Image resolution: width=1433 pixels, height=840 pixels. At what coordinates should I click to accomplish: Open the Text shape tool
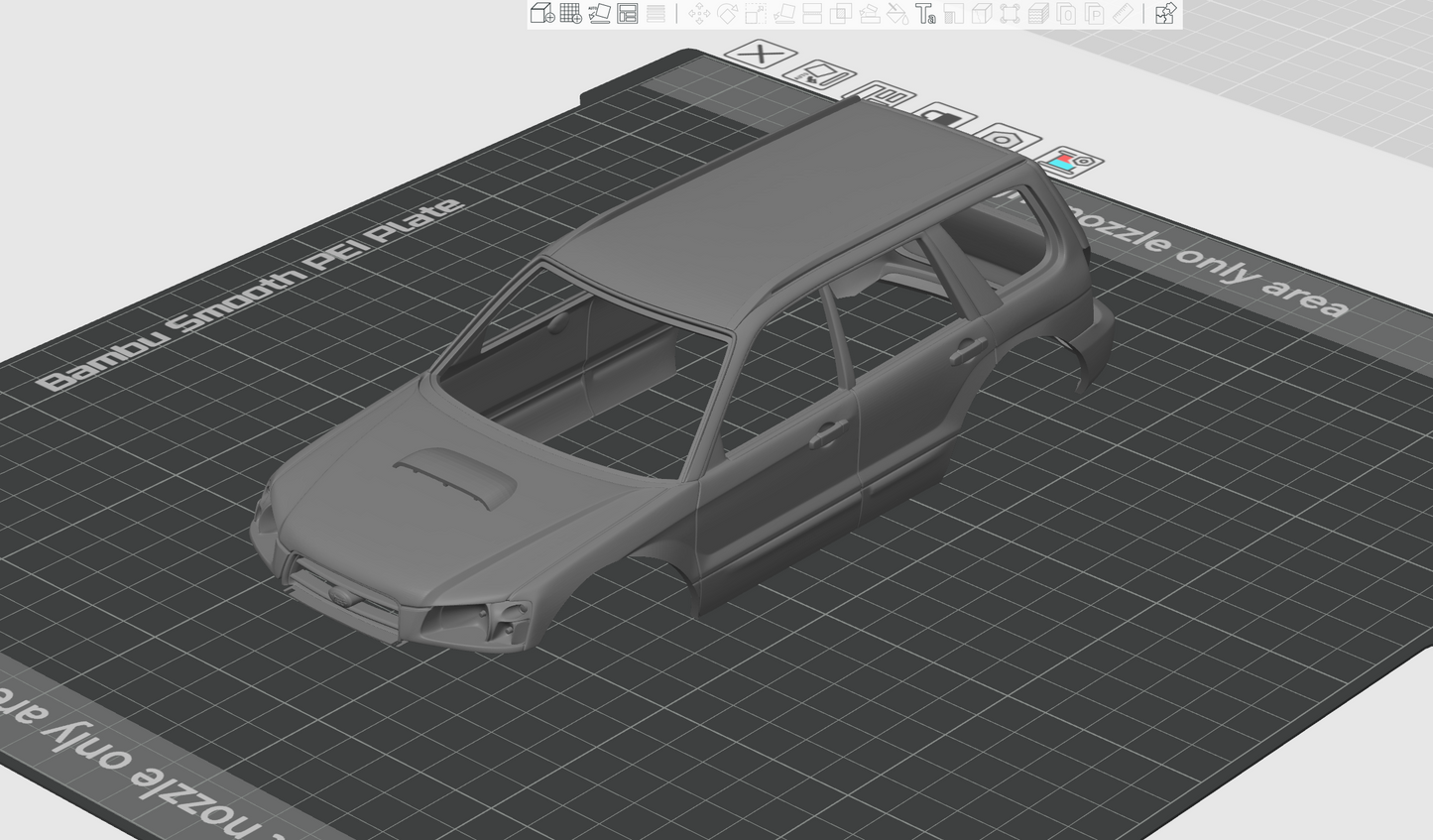pyautogui.click(x=925, y=13)
